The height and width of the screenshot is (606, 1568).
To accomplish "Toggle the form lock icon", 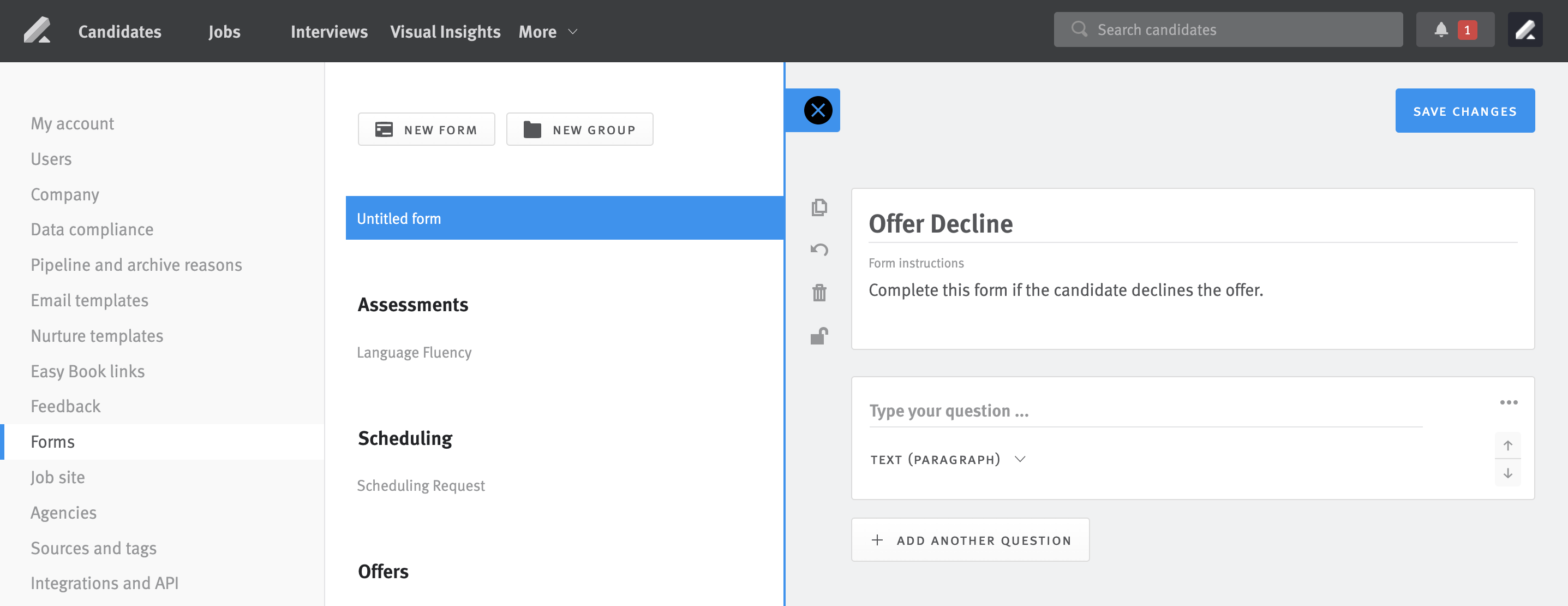I will click(819, 336).
